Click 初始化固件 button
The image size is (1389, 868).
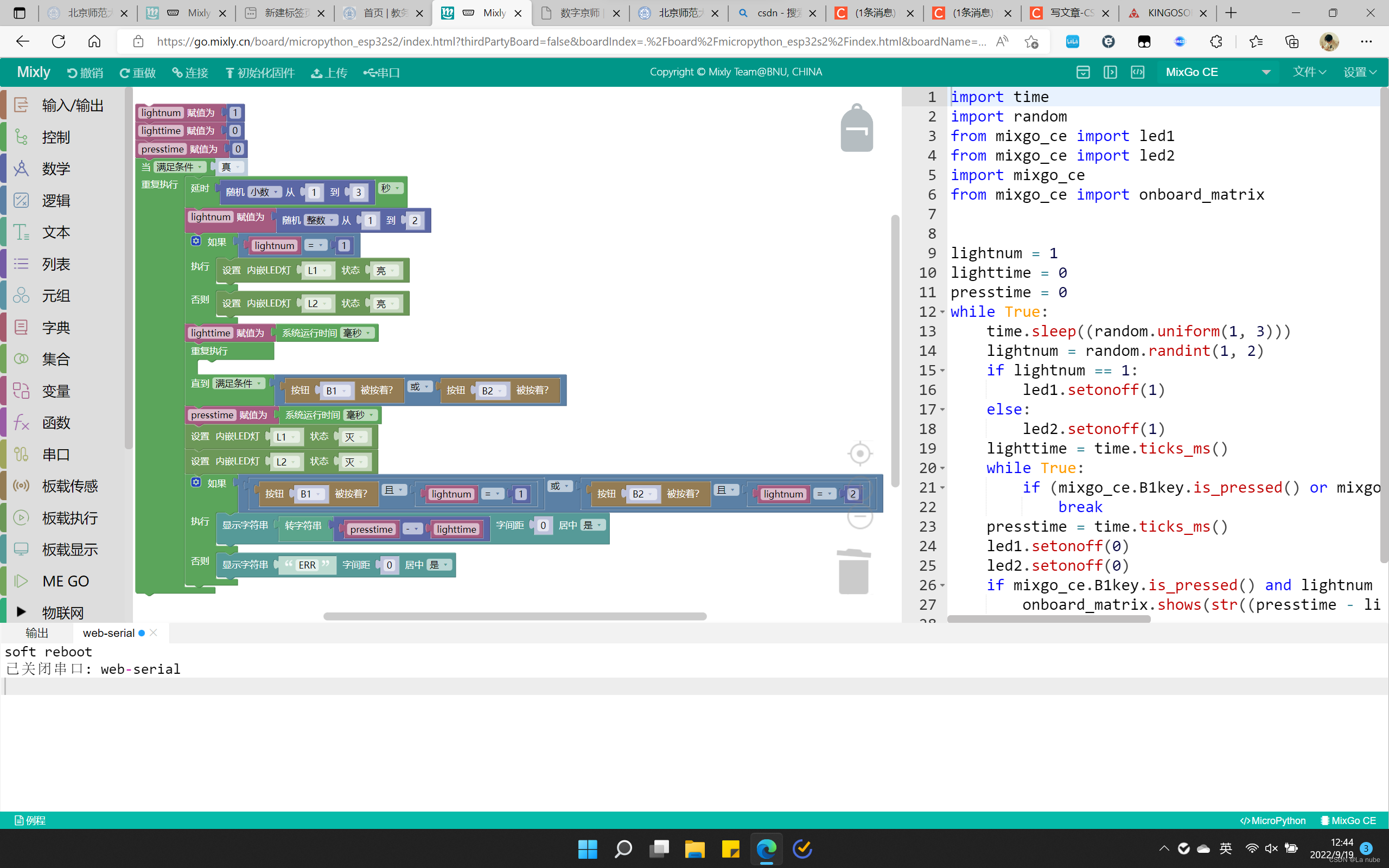pyautogui.click(x=260, y=73)
